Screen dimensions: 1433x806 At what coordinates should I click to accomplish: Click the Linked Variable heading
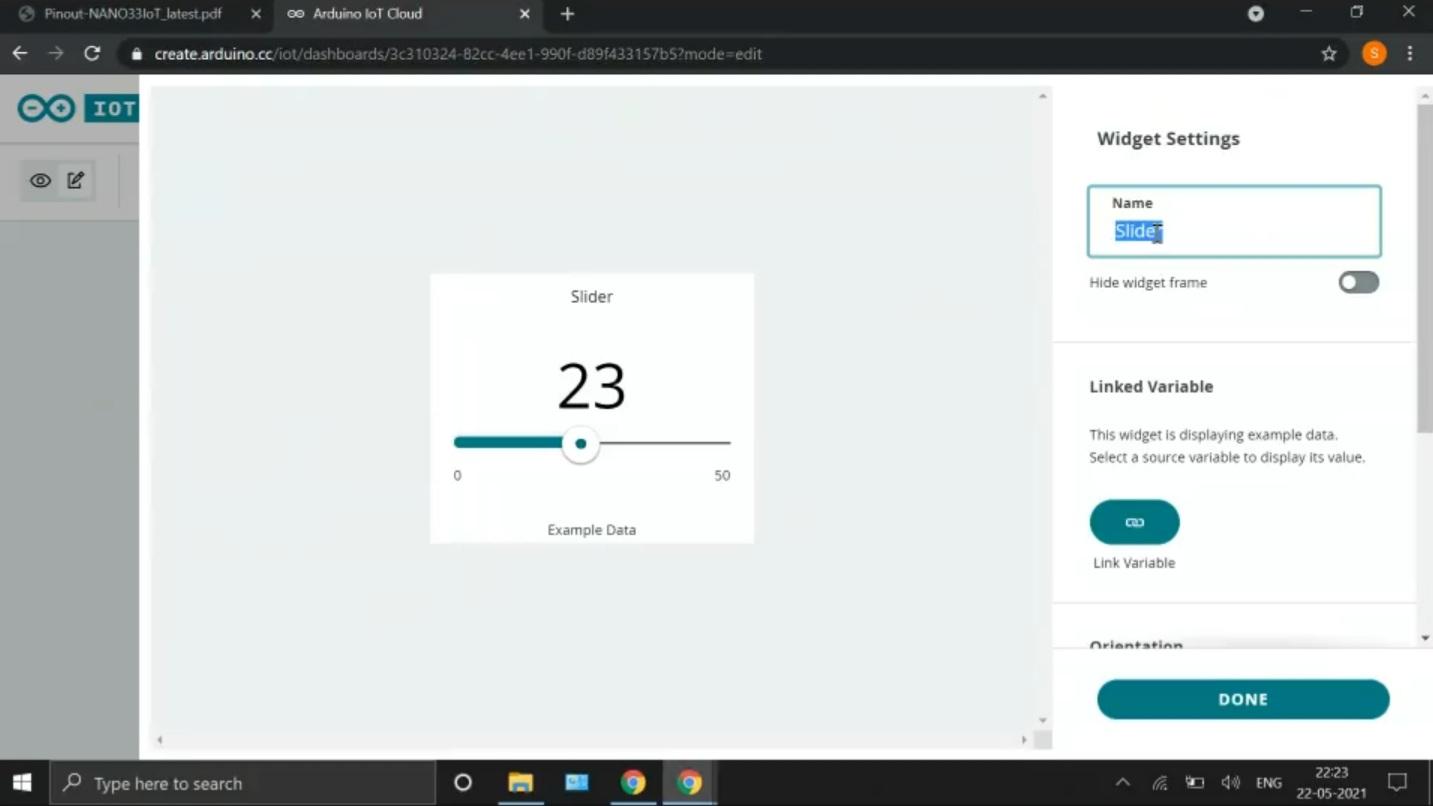click(1151, 386)
